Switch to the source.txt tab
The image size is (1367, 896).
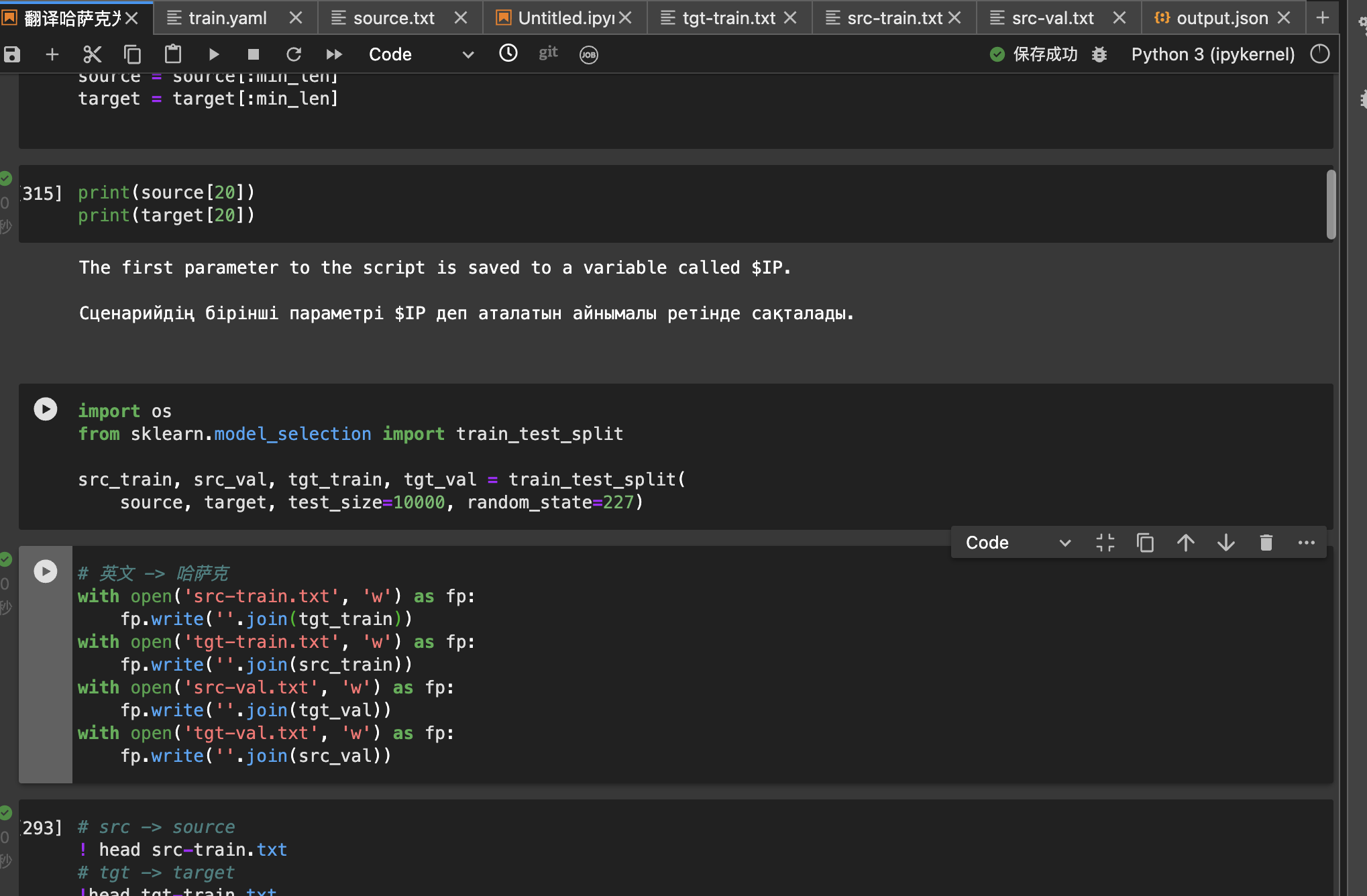[394, 17]
